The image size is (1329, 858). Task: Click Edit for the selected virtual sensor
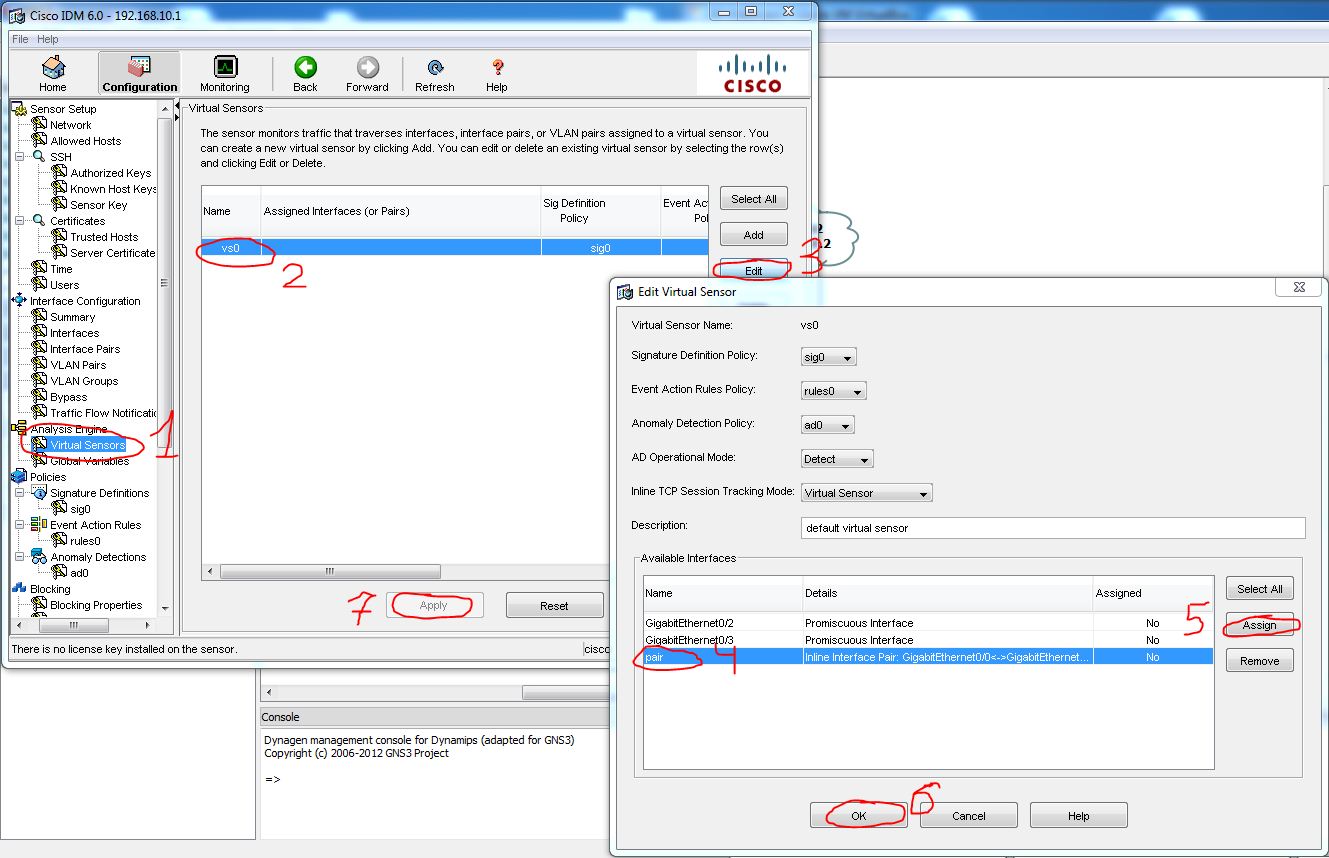(x=754, y=271)
